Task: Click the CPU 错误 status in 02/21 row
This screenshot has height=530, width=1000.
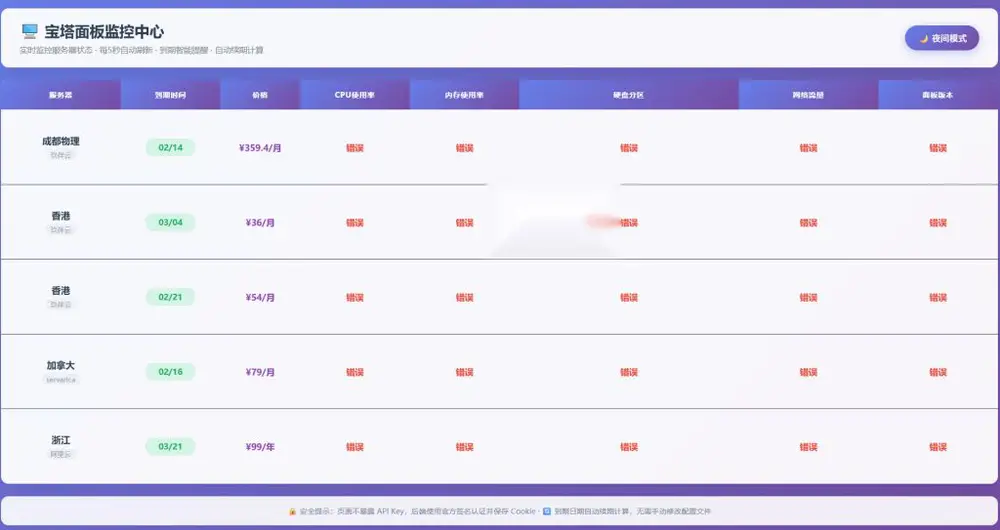Action: tap(355, 297)
